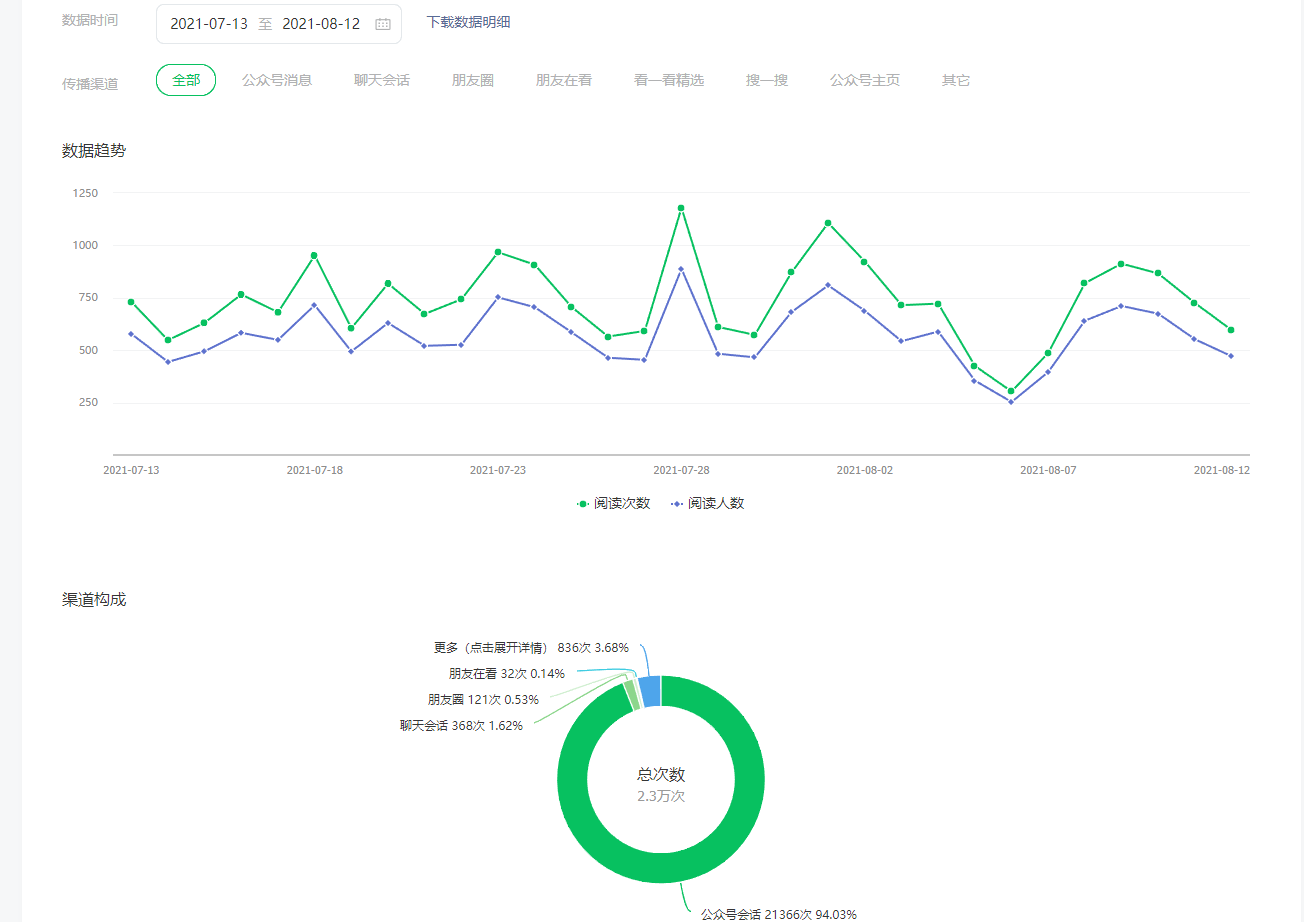Click 下载数据明细 download link
Viewport: 1304px width, 922px height.
[x=468, y=22]
